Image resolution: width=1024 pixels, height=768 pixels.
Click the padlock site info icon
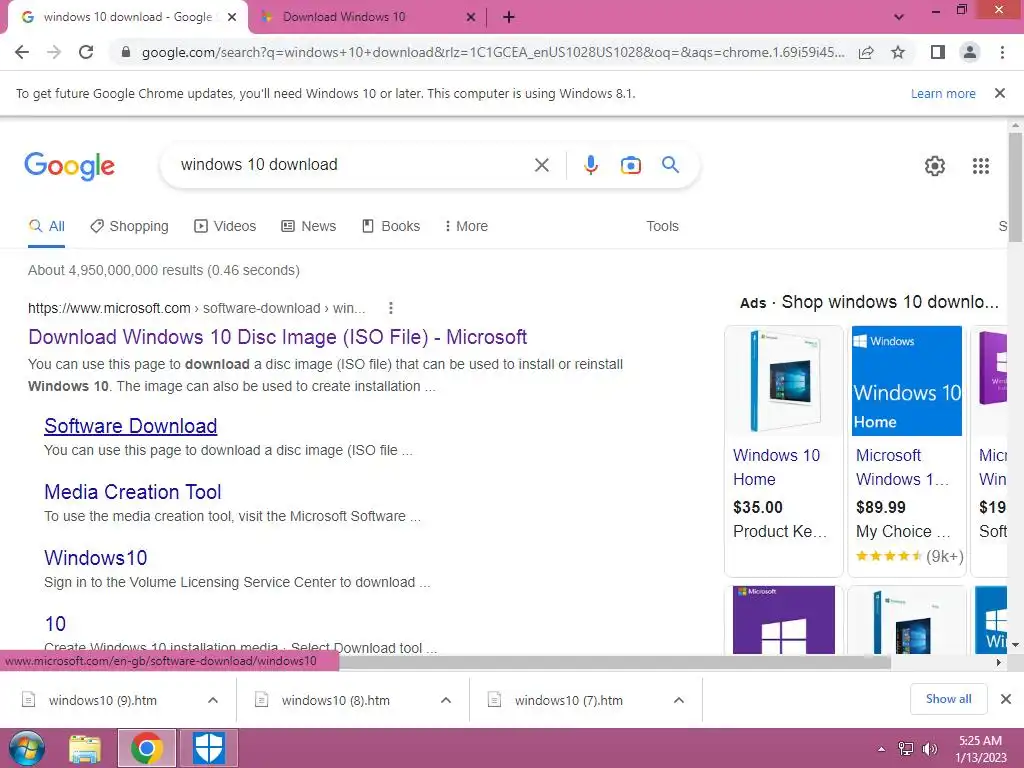pyautogui.click(x=126, y=52)
